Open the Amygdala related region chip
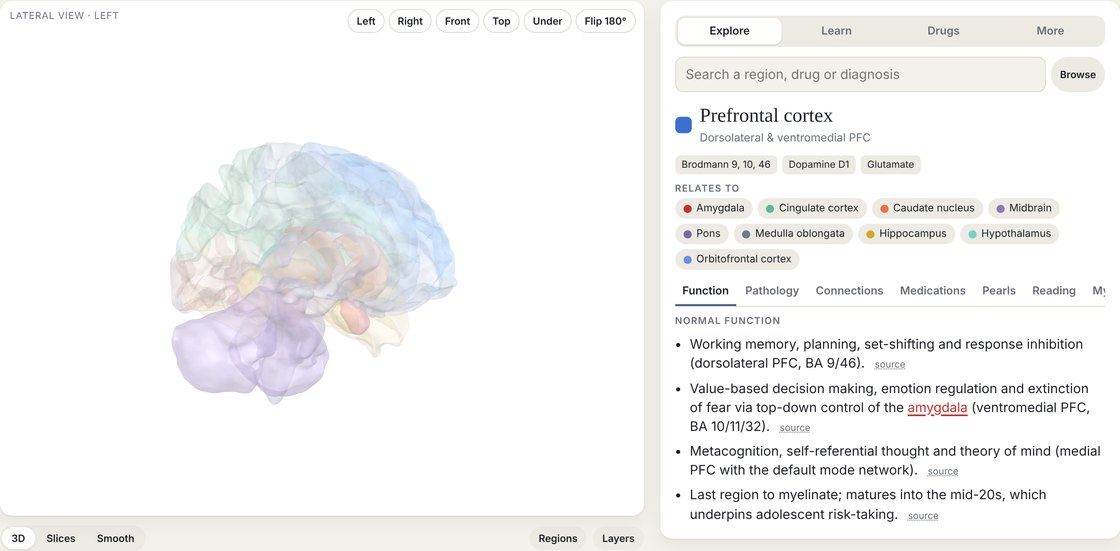Image resolution: width=1120 pixels, height=551 pixels. [x=714, y=208]
